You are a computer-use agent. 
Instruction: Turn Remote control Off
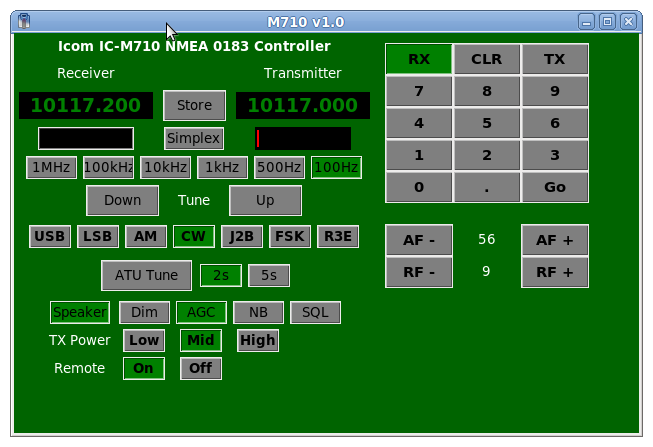[200, 368]
